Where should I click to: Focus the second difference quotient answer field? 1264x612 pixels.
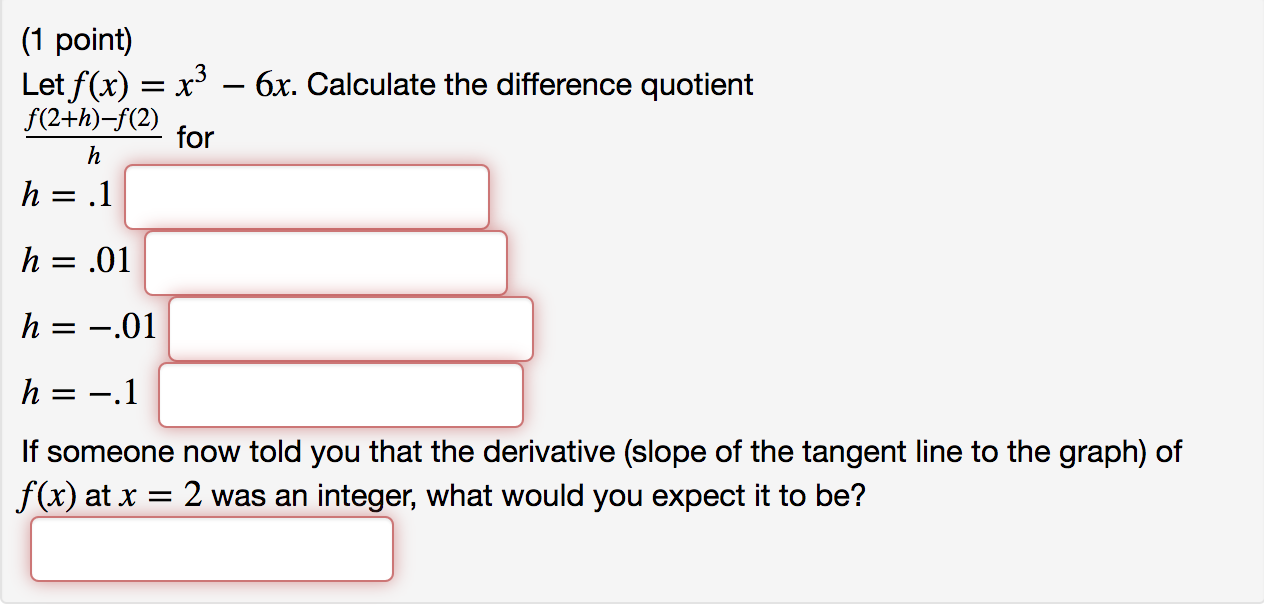325,263
